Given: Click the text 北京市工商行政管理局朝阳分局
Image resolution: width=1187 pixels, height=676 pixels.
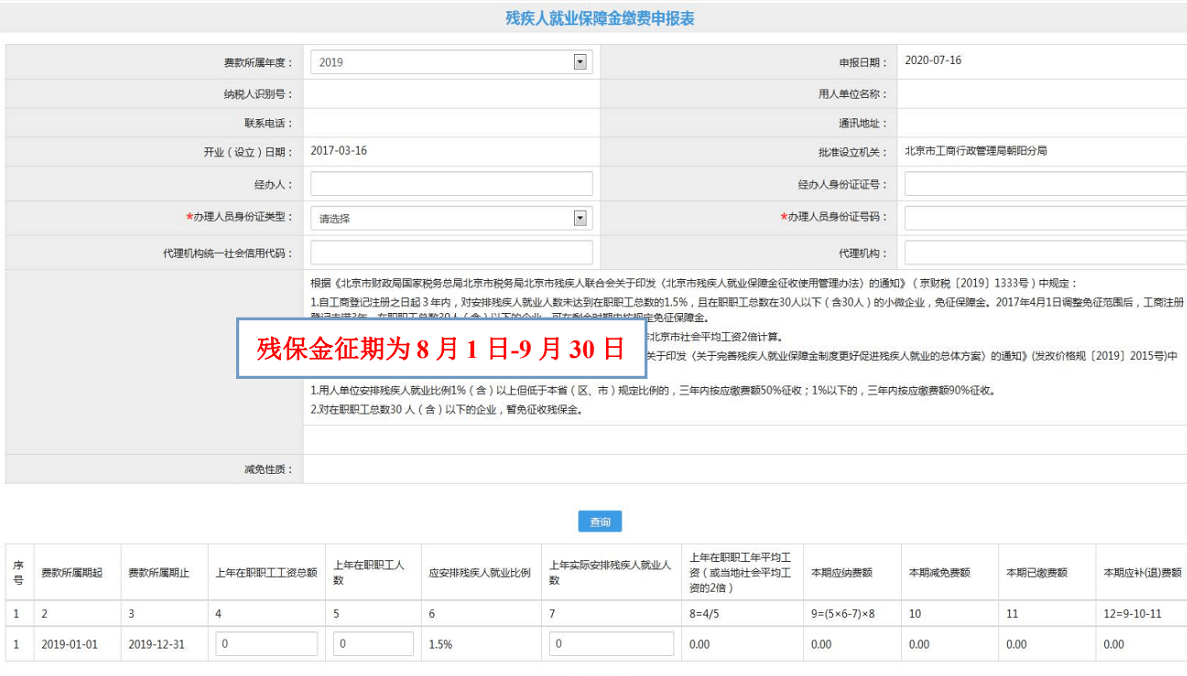Looking at the screenshot, I should [x=976, y=151].
